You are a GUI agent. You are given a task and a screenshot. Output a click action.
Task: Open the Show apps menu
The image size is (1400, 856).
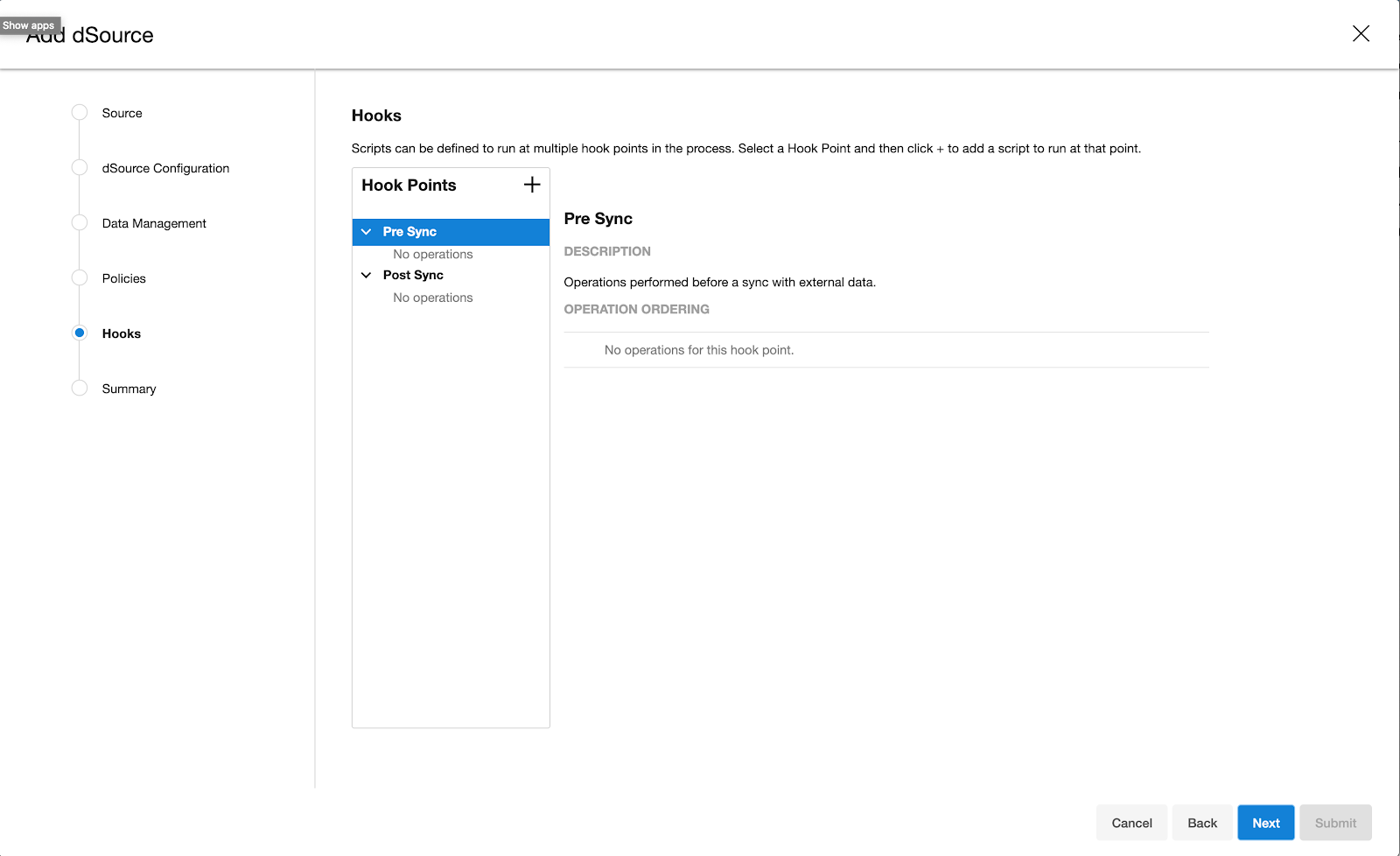pos(28,25)
